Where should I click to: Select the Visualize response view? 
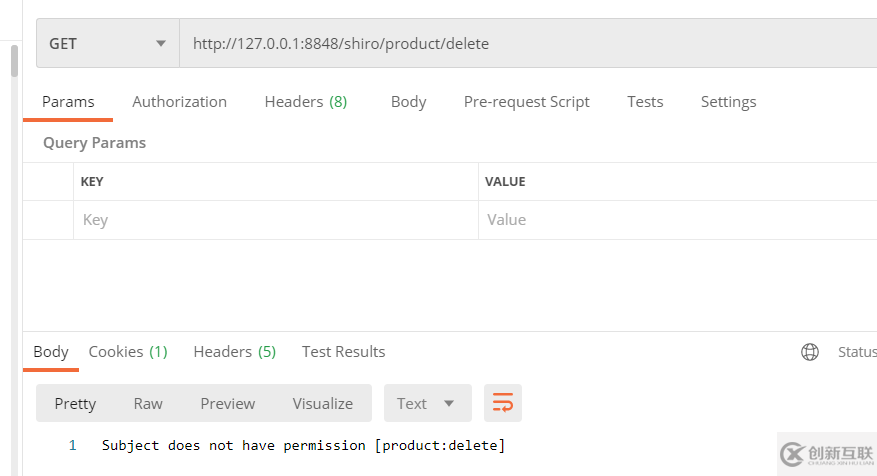click(322, 403)
